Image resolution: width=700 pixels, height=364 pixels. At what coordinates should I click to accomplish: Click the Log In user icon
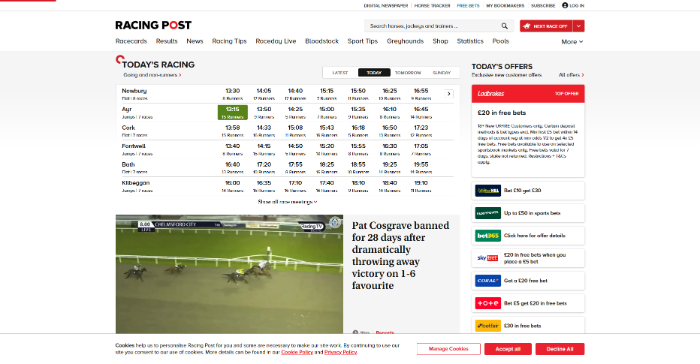point(565,5)
